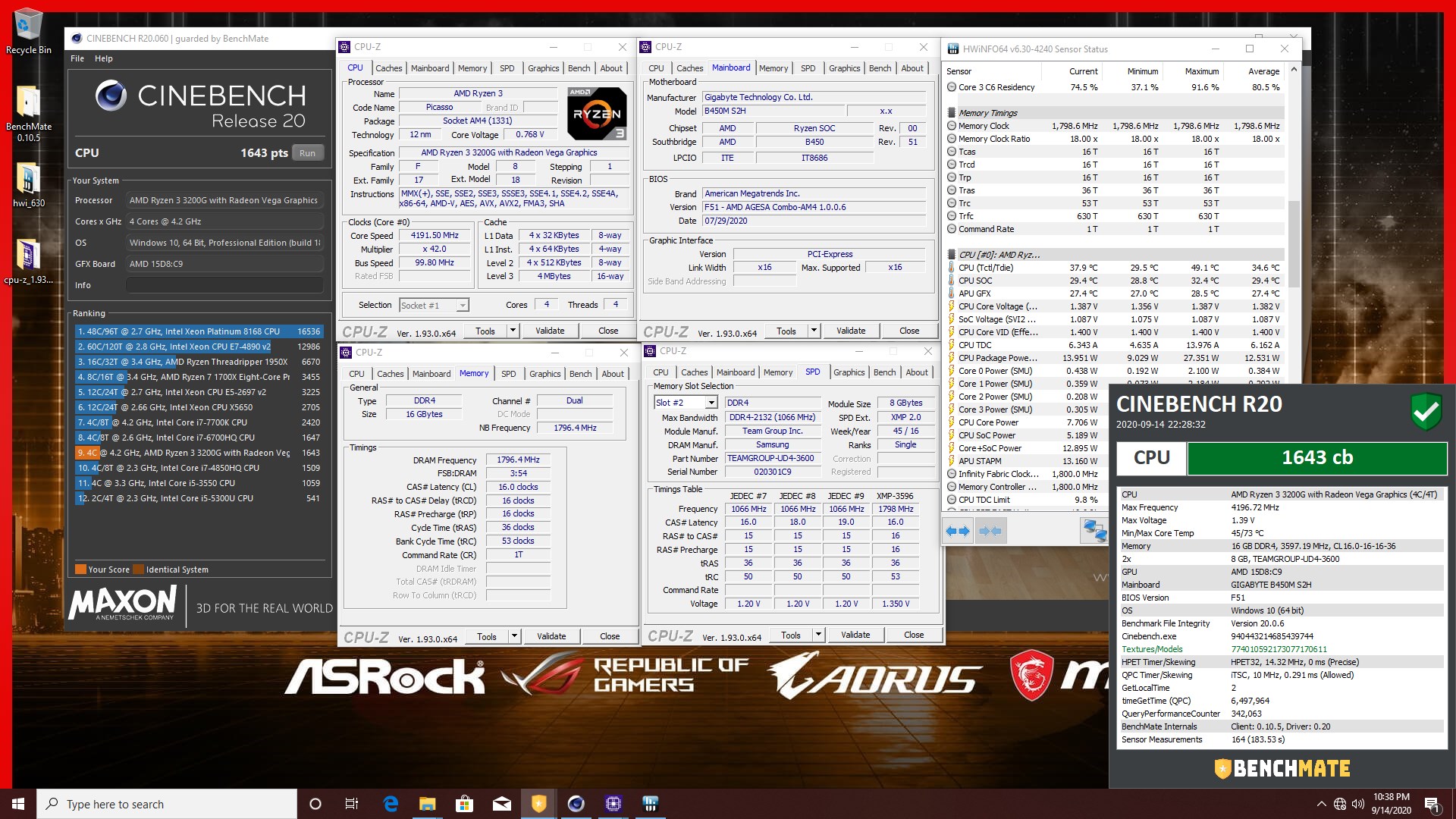1456x819 pixels.
Task: Select the Ryzen 3 3200G ranking row
Action: click(x=199, y=453)
